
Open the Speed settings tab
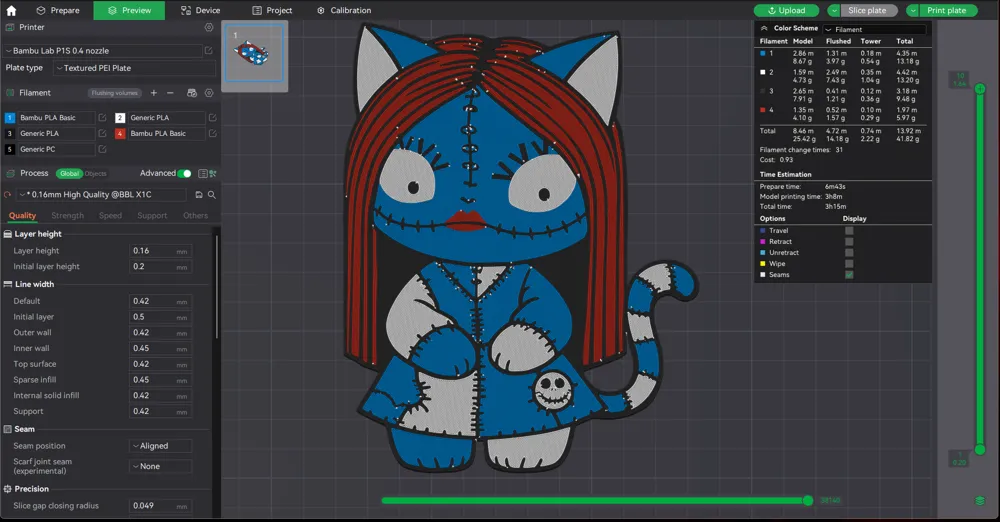110,216
